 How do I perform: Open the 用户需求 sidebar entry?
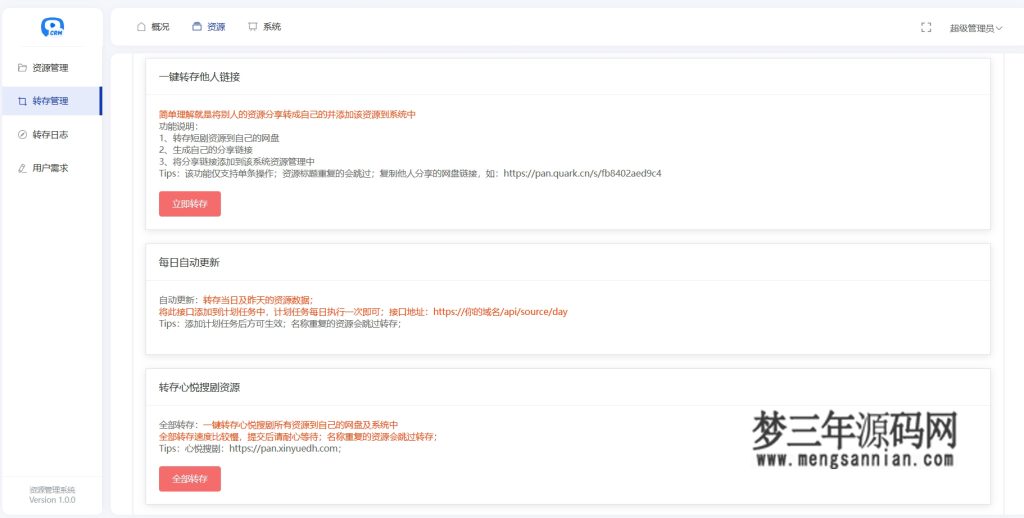tap(52, 168)
